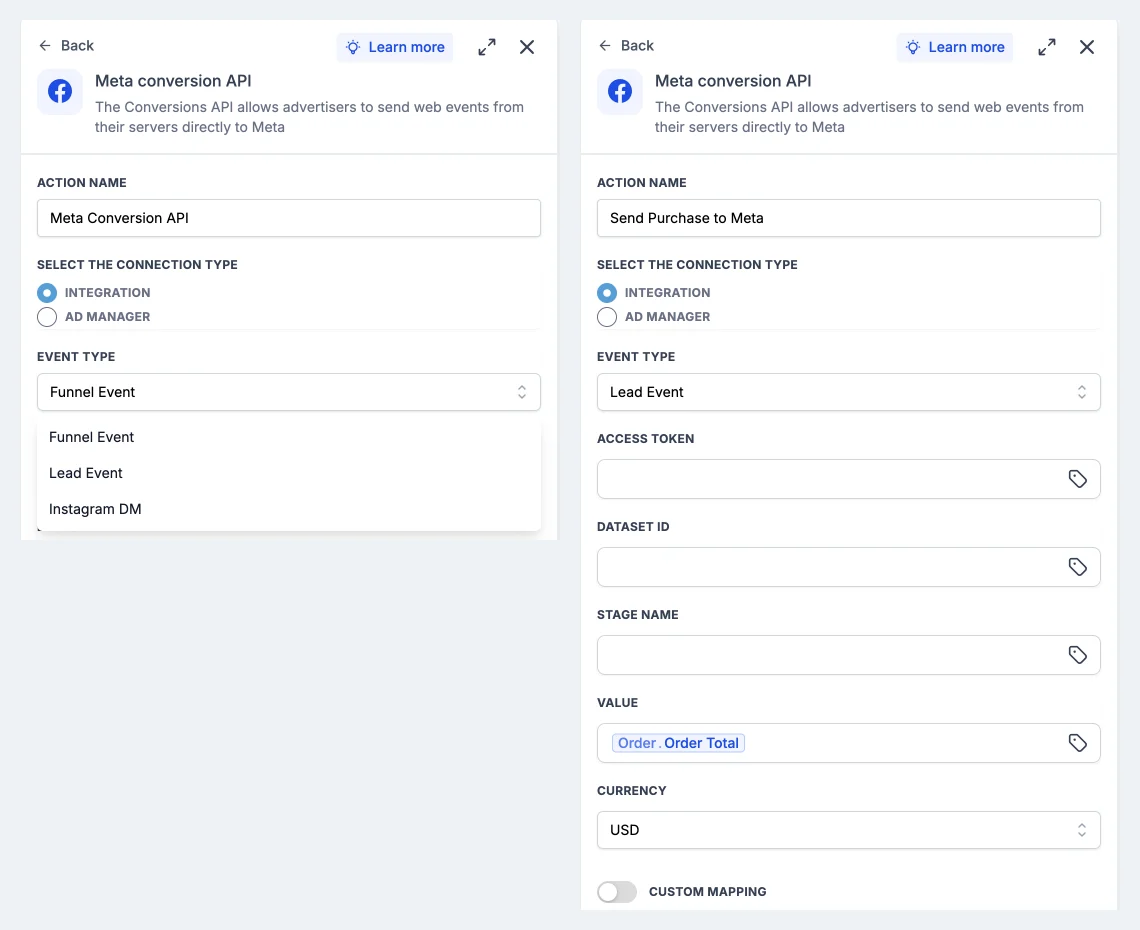Choose Instagram DM from the dropdown list
The height and width of the screenshot is (930, 1140).
289,509
